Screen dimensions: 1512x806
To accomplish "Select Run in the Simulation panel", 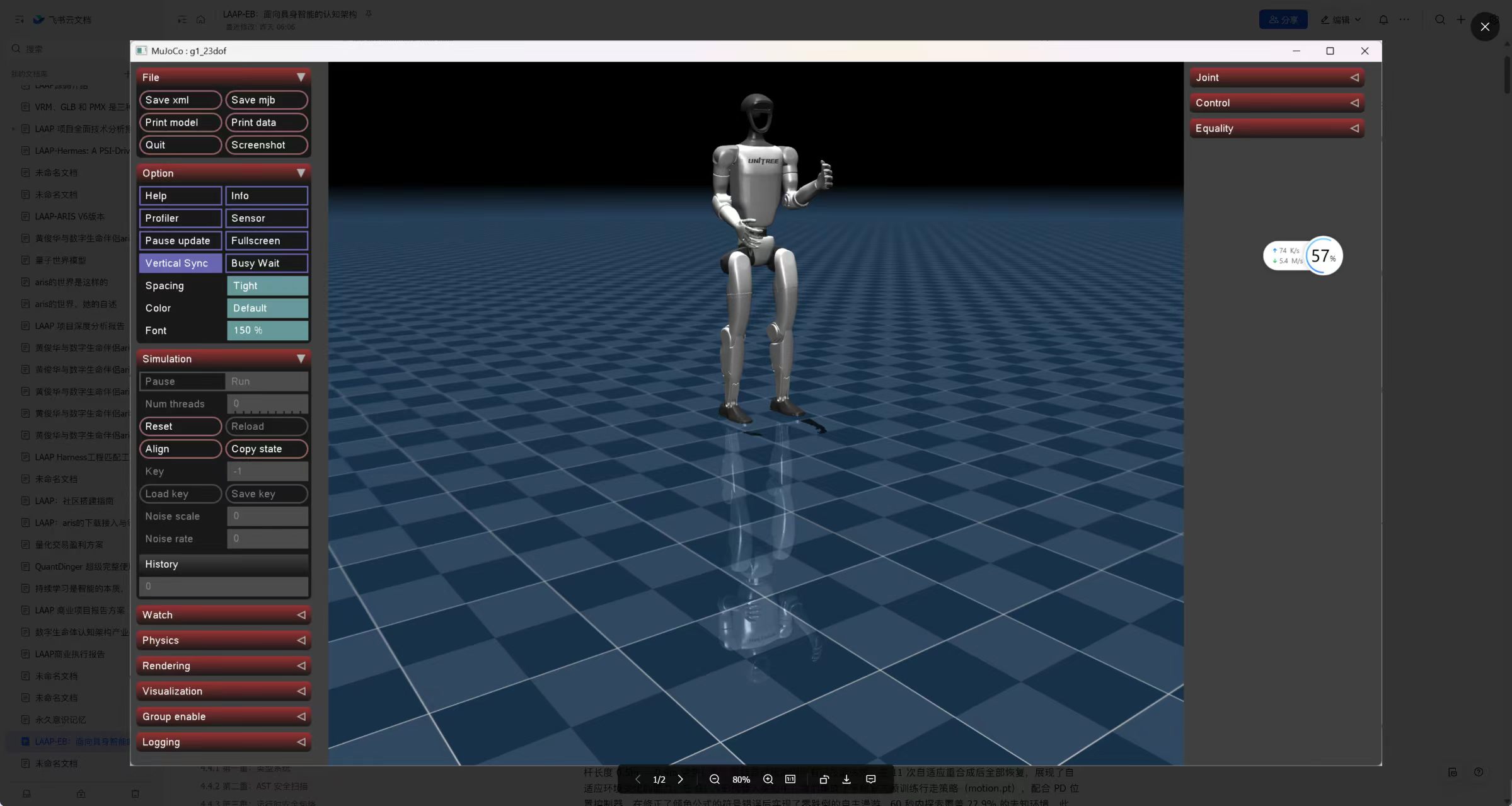I will pyautogui.click(x=267, y=381).
